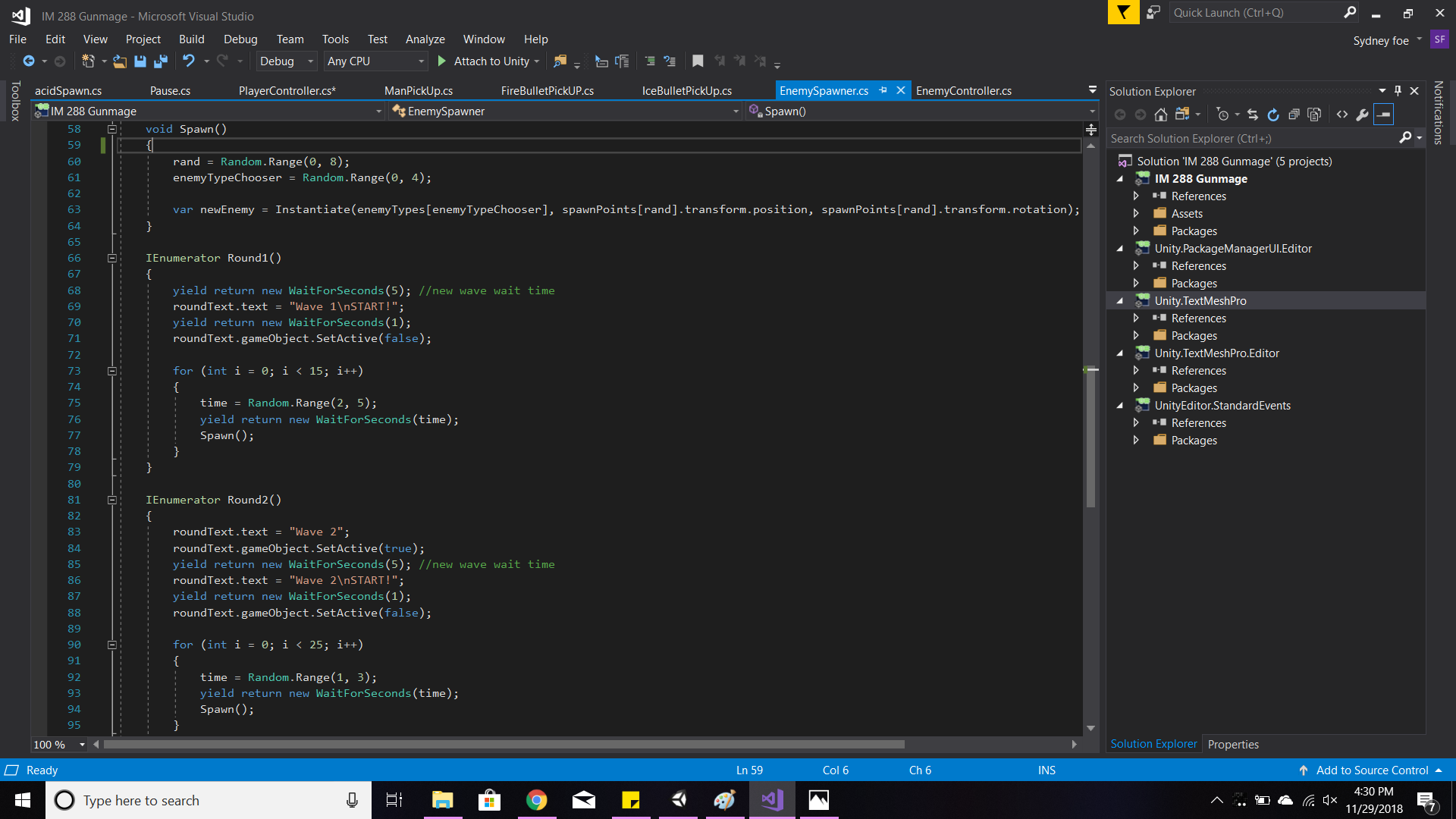Click the Solution Explorer Home icon
The height and width of the screenshot is (819, 1456).
click(x=1161, y=115)
